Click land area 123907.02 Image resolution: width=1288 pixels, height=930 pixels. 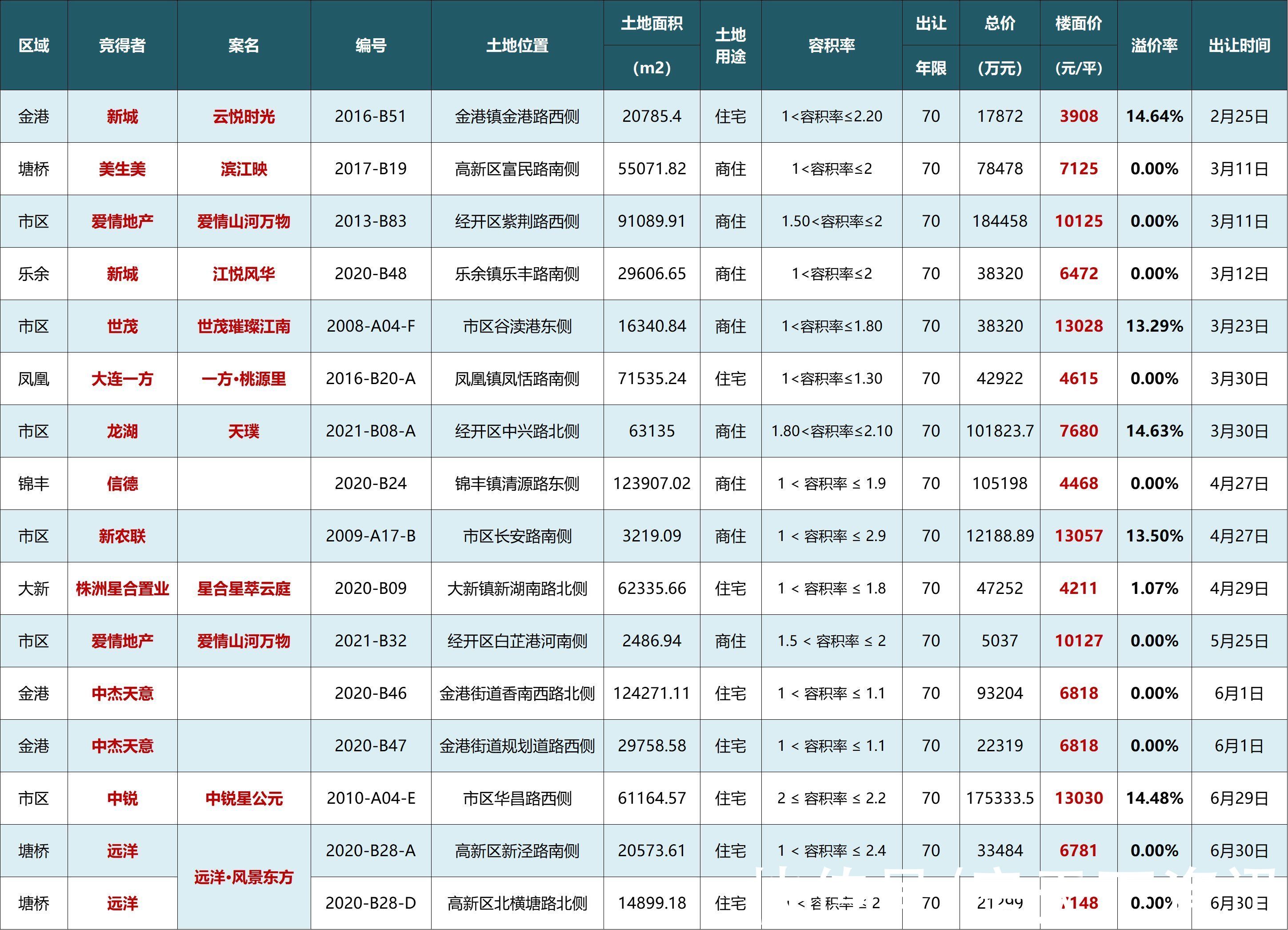652,484
